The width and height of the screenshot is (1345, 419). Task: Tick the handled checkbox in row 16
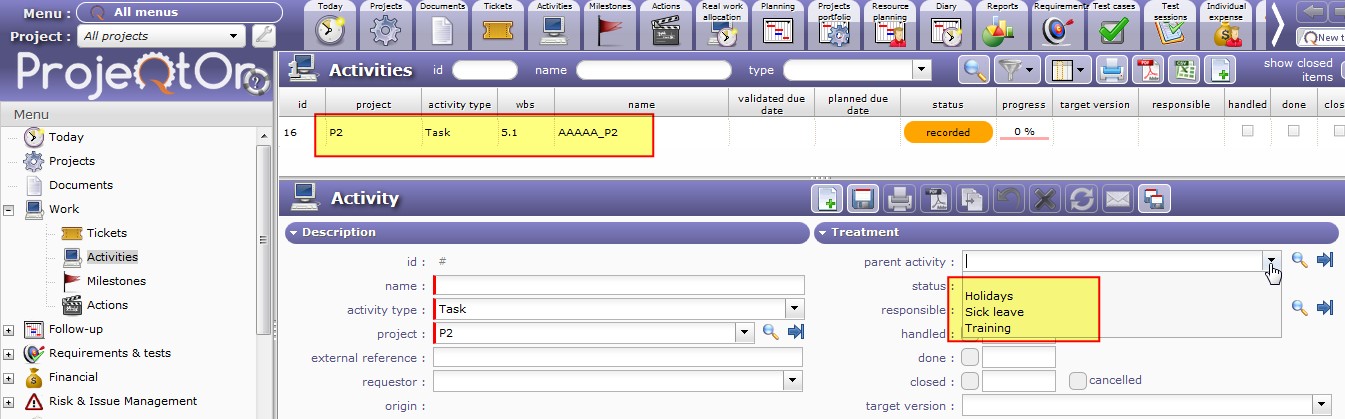click(x=1247, y=131)
